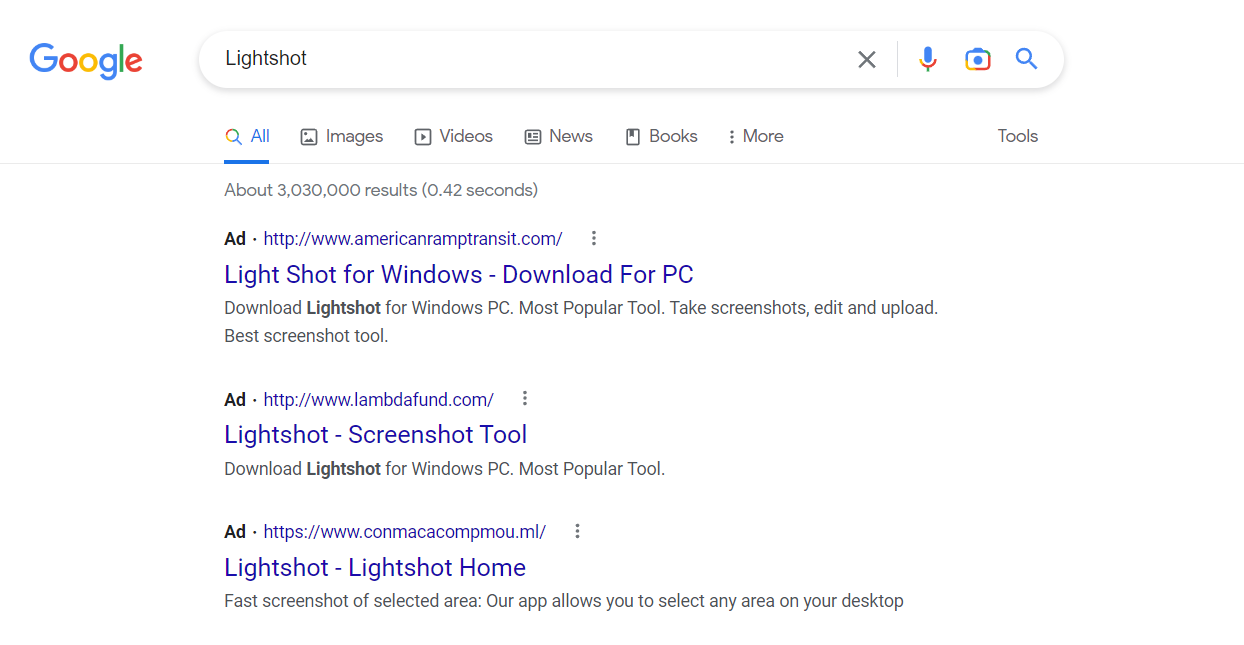
Task: Open 'Light Shot for Windows - Download For PC' link
Action: [x=458, y=275]
